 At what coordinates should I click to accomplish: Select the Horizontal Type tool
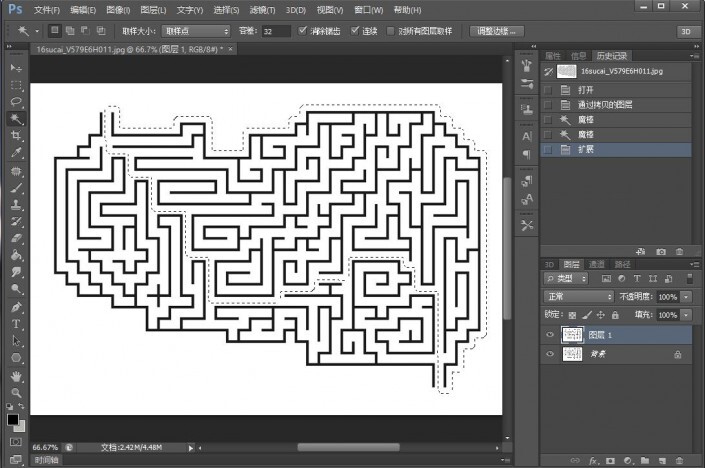[x=16, y=324]
